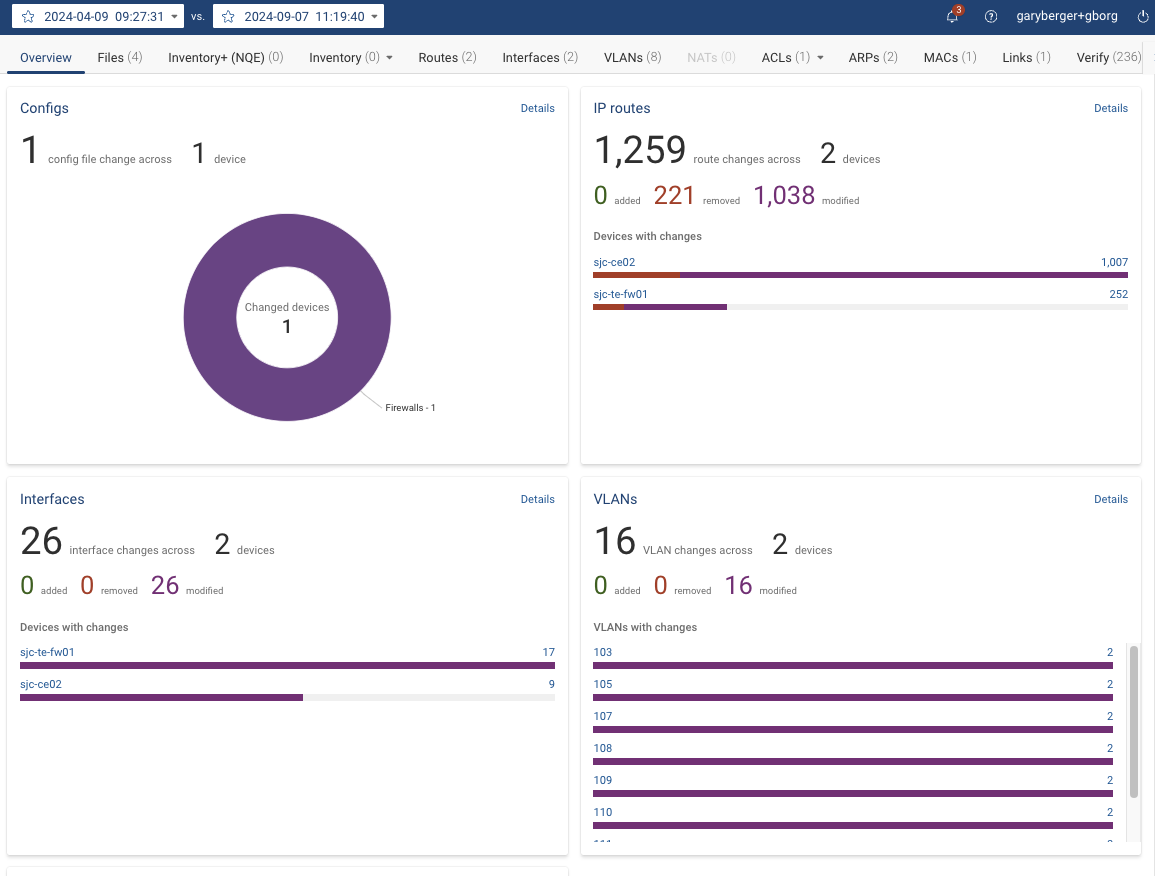The image size is (1155, 876).
Task: Open Details link in Configs panel
Action: [537, 108]
